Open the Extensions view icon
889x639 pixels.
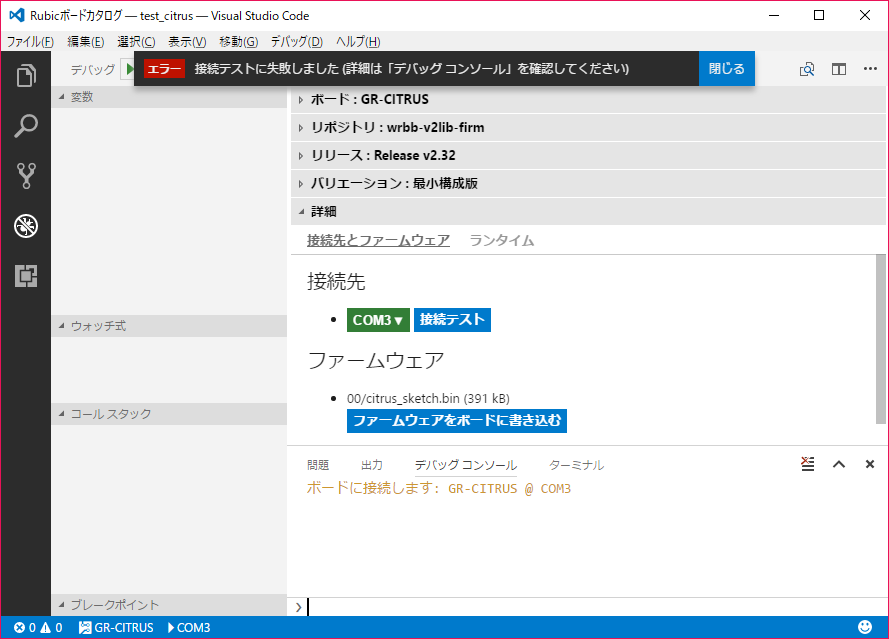[x=26, y=276]
